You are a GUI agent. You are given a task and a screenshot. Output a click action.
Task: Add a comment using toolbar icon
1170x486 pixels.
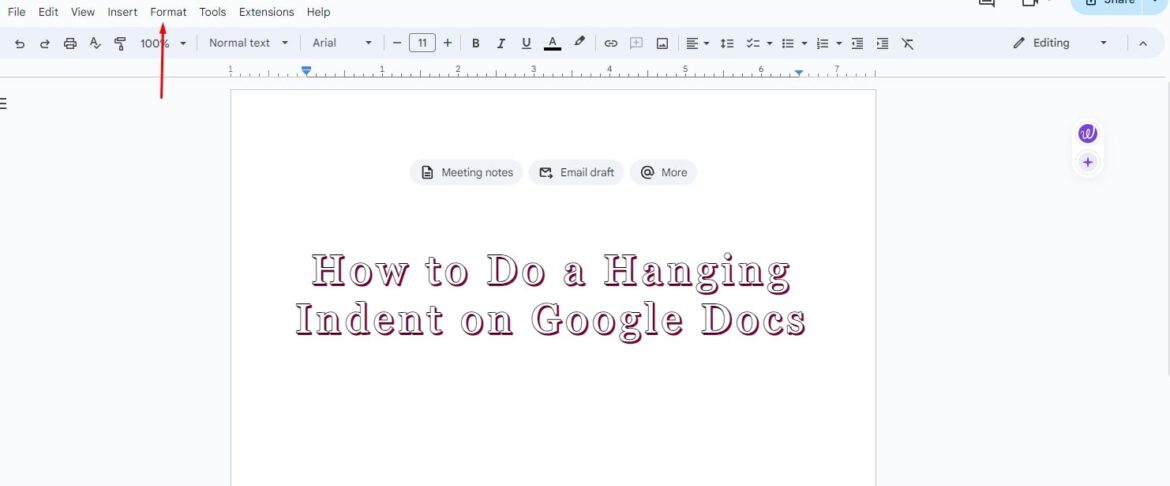(636, 43)
